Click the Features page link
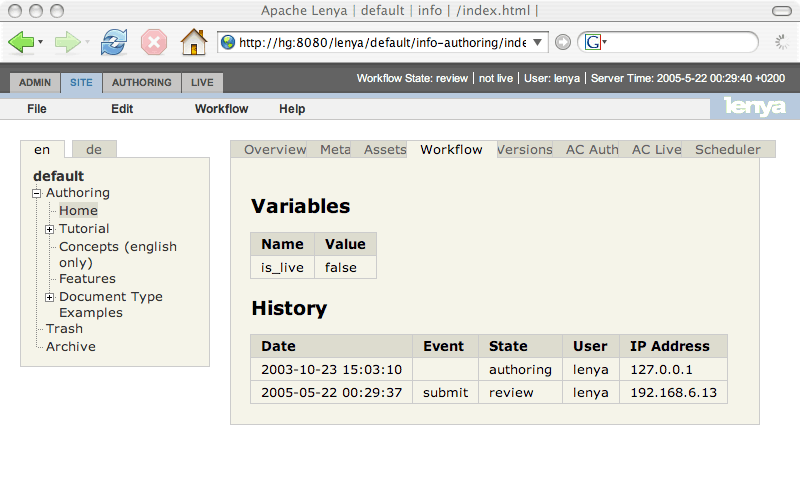 coord(87,279)
